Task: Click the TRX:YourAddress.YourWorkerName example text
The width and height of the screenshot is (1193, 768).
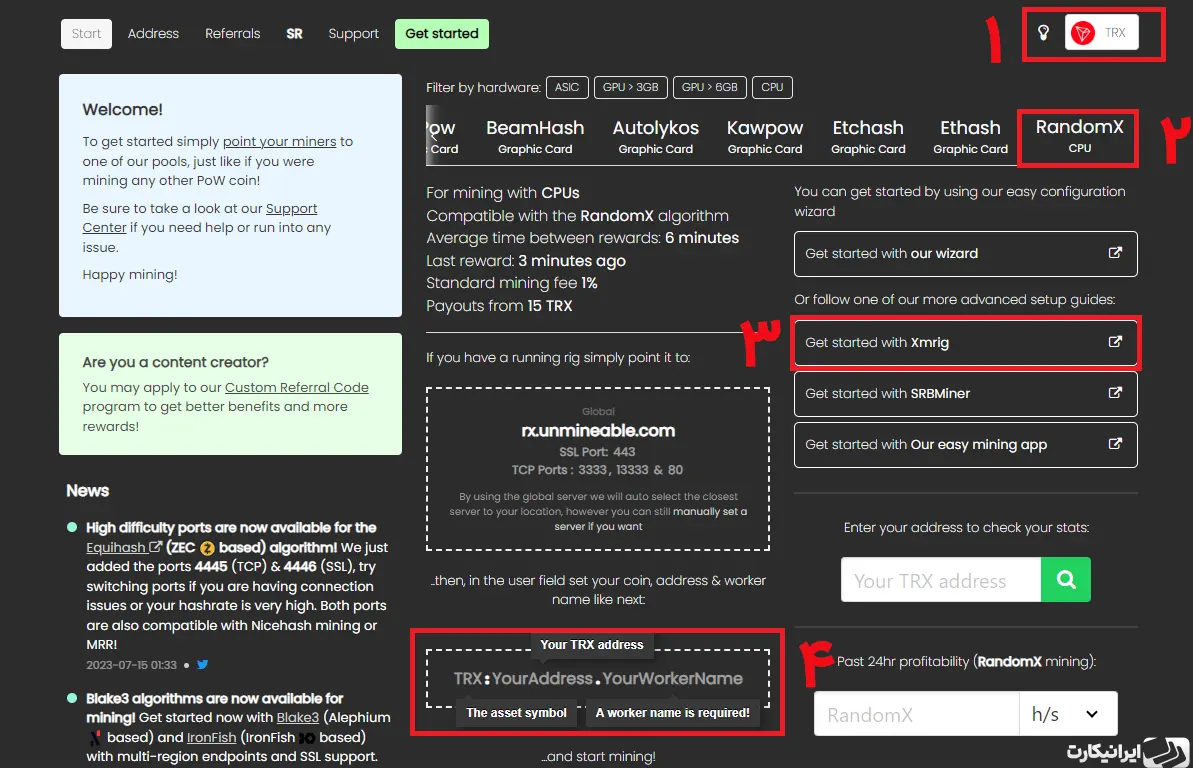Action: point(598,678)
